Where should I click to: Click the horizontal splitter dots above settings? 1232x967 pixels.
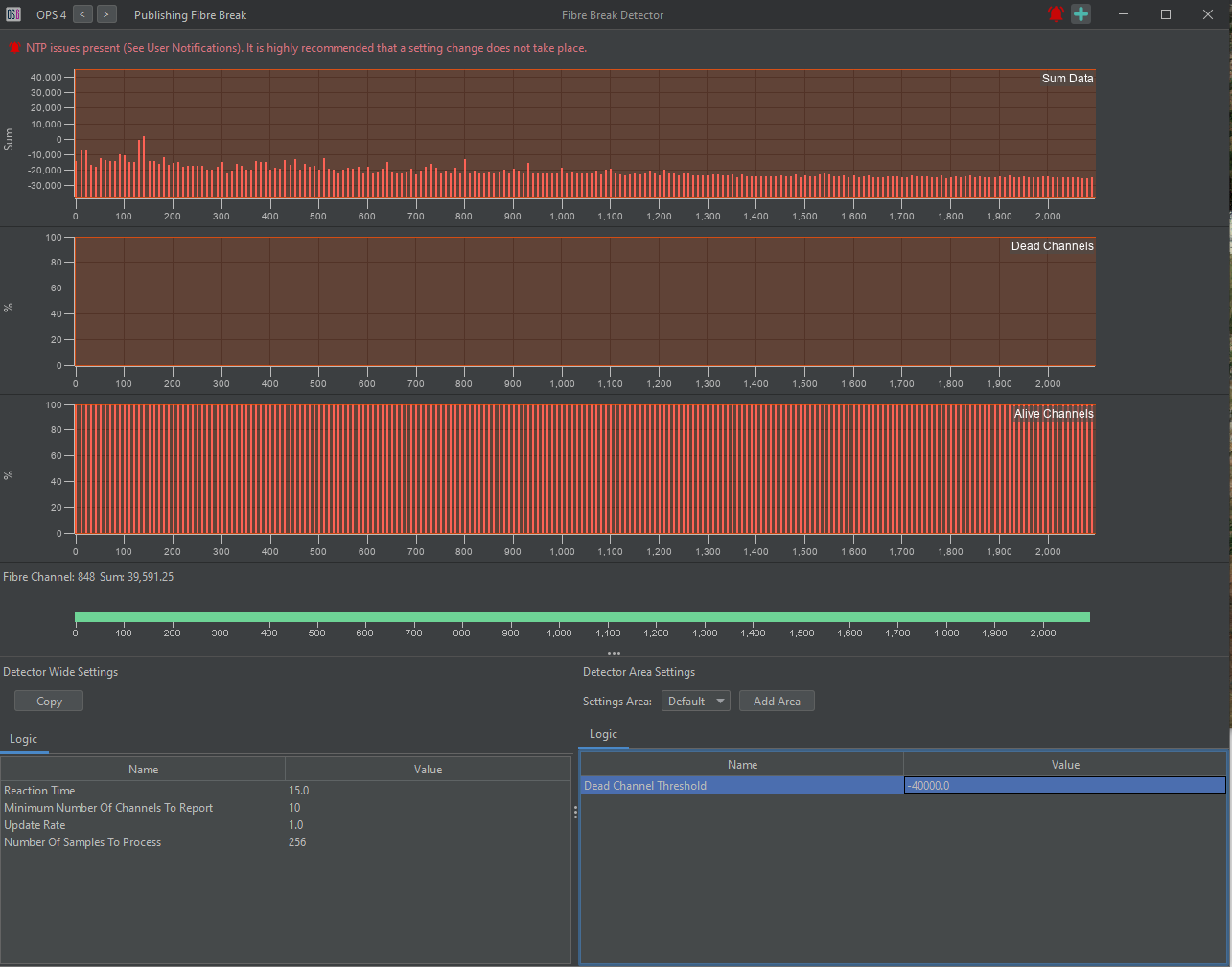pos(614,653)
